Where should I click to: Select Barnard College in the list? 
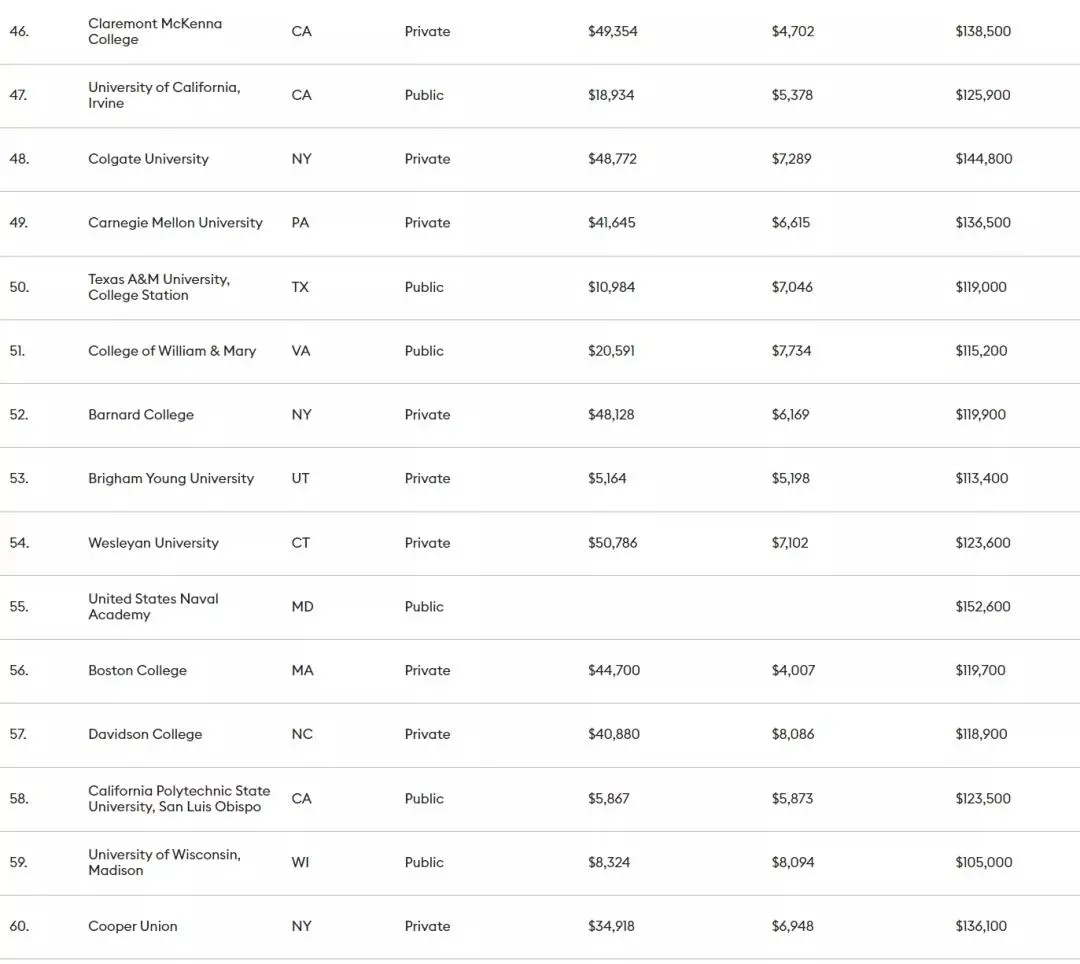point(141,415)
